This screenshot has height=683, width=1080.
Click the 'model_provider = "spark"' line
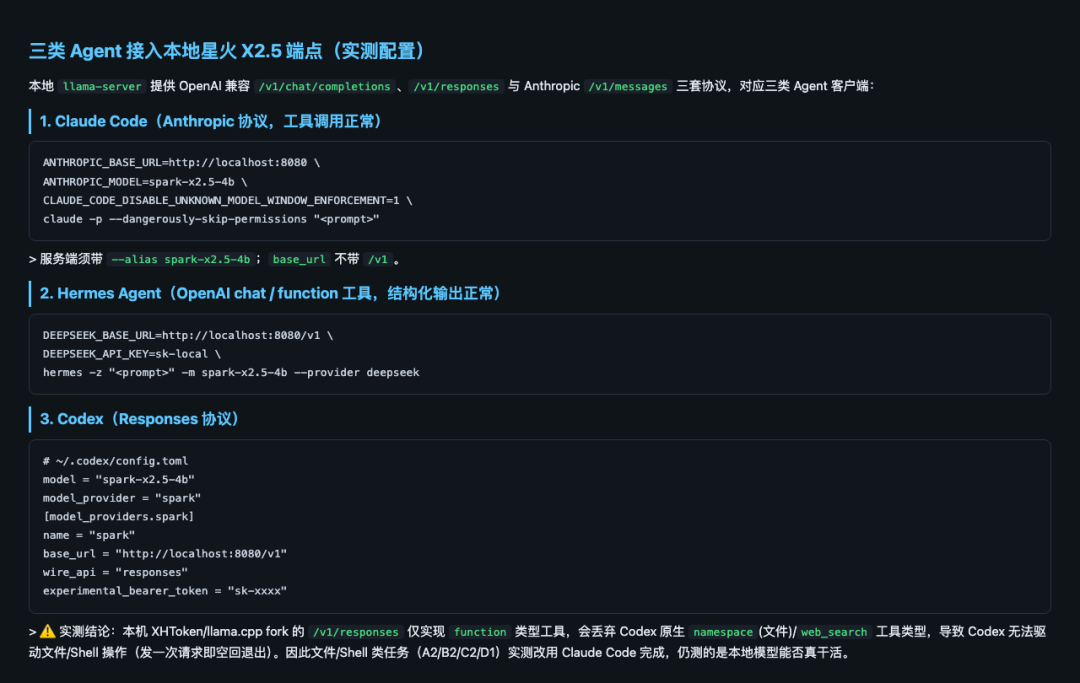tap(122, 498)
